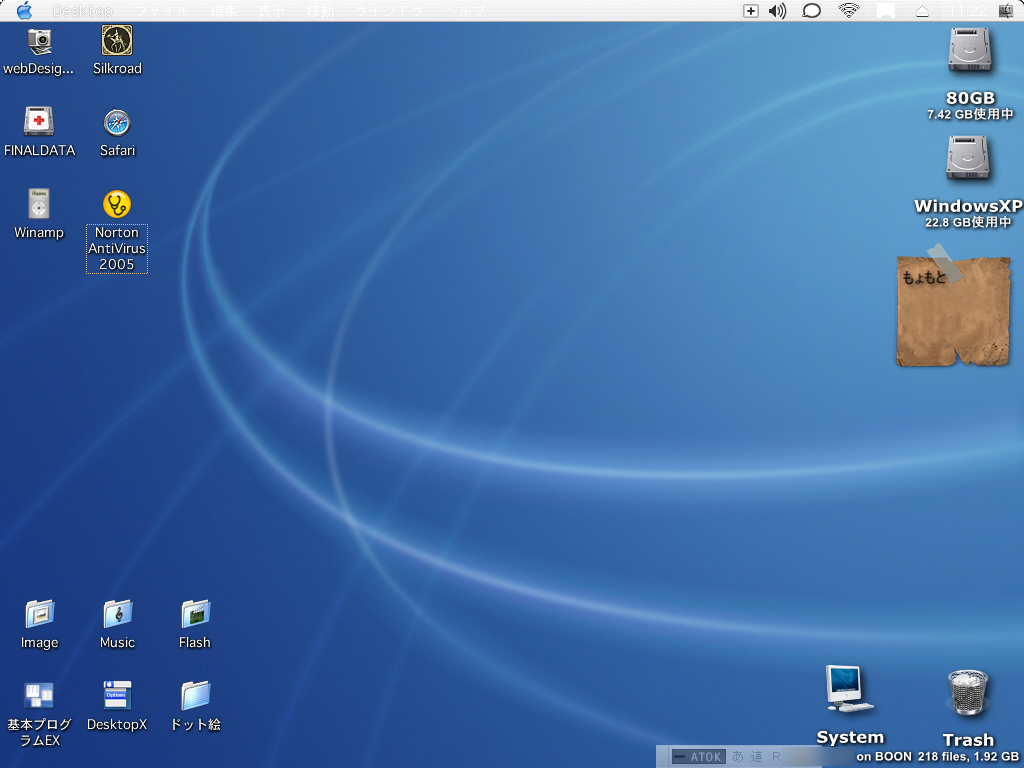This screenshot has height=768, width=1024.
Task: Open the Winamp player icon
Action: (39, 204)
